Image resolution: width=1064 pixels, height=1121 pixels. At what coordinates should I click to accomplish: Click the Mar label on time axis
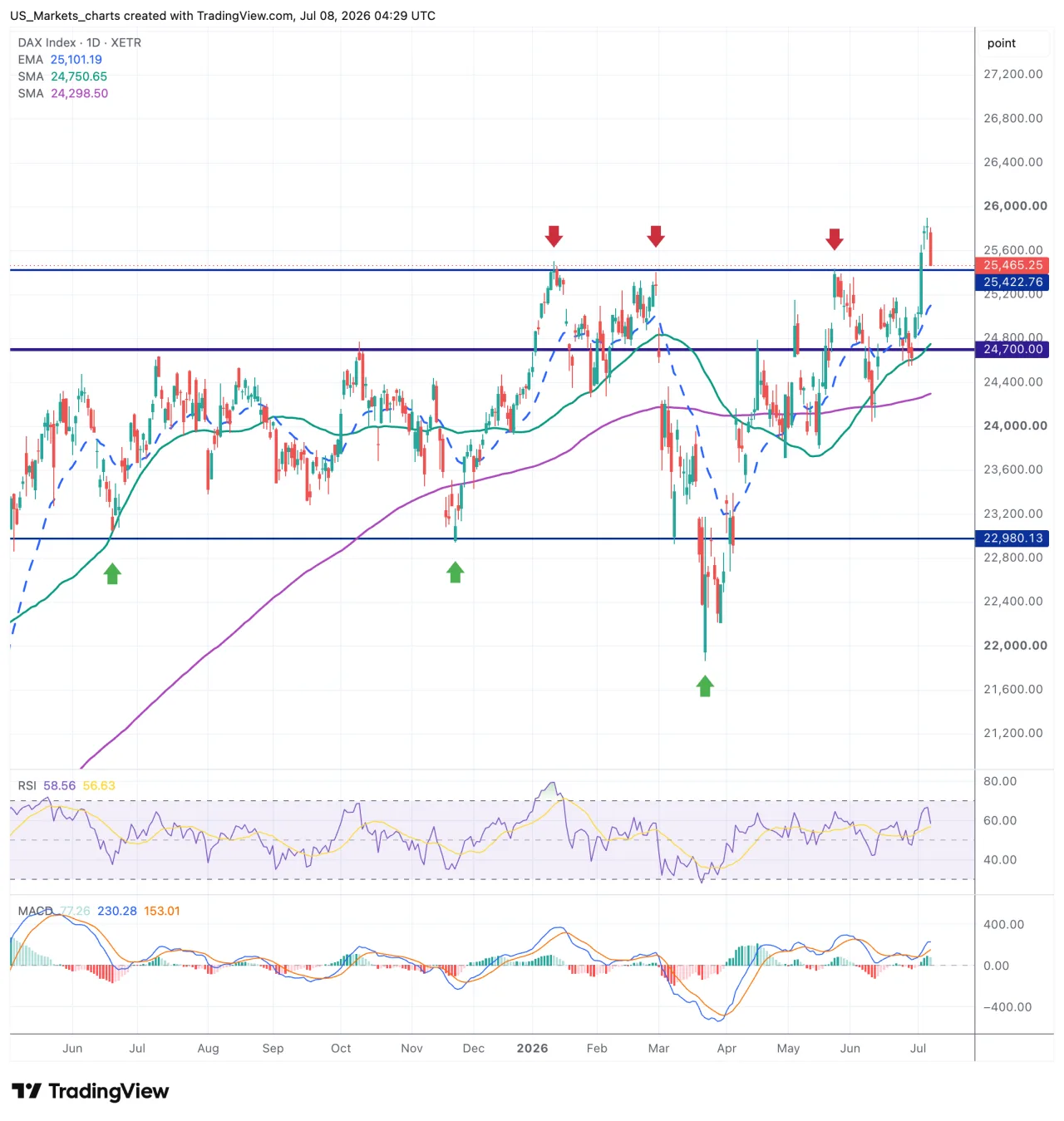pos(659,1049)
